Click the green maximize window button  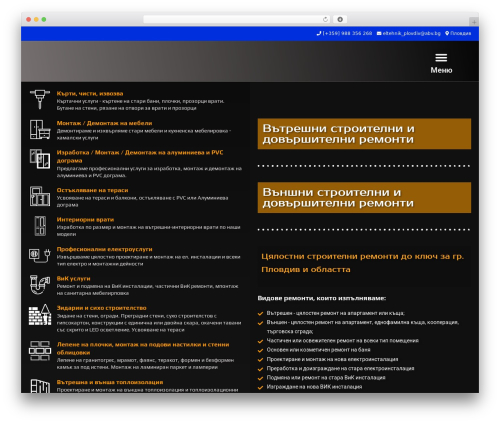[x=44, y=19]
